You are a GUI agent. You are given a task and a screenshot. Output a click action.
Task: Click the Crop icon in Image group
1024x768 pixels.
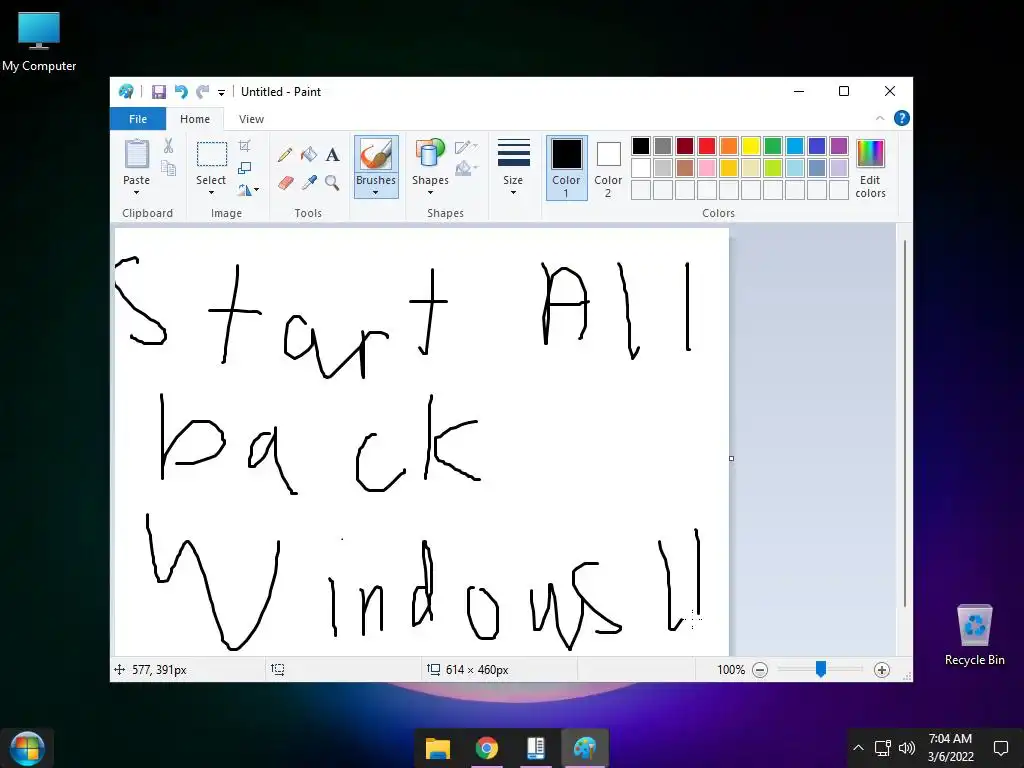pyautogui.click(x=244, y=146)
